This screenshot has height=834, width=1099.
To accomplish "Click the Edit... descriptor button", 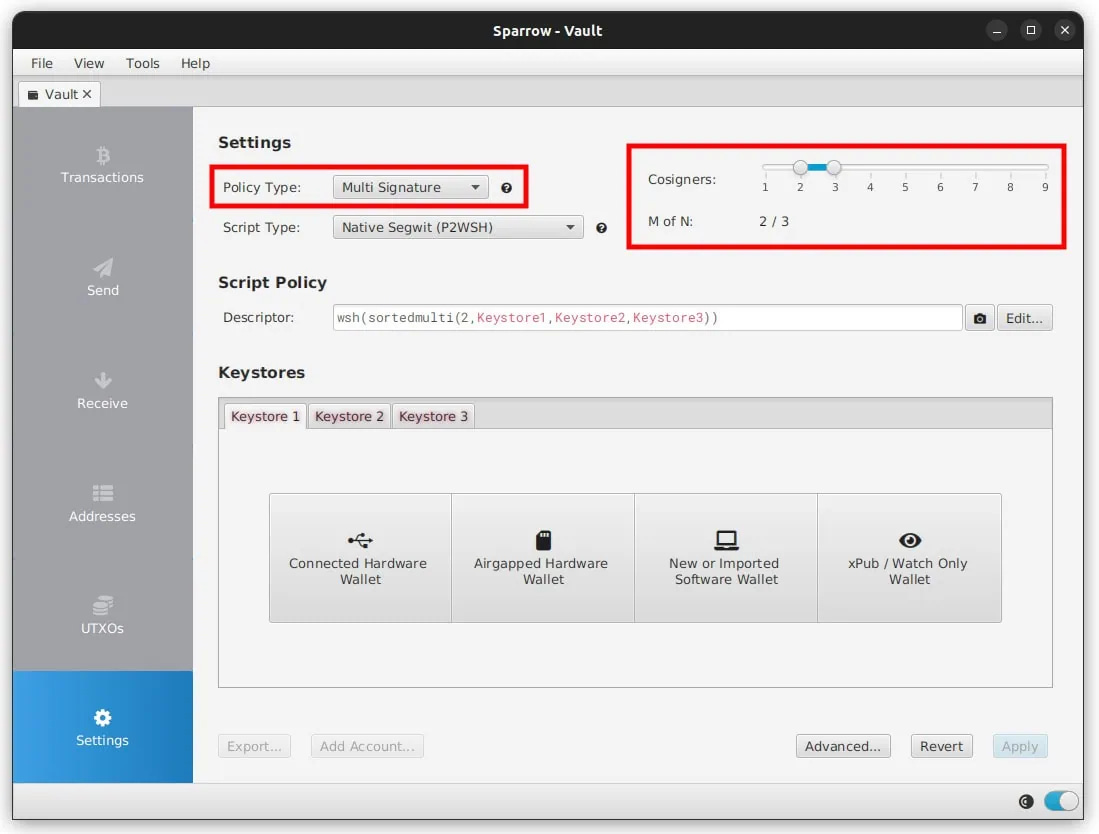I will tap(1024, 318).
